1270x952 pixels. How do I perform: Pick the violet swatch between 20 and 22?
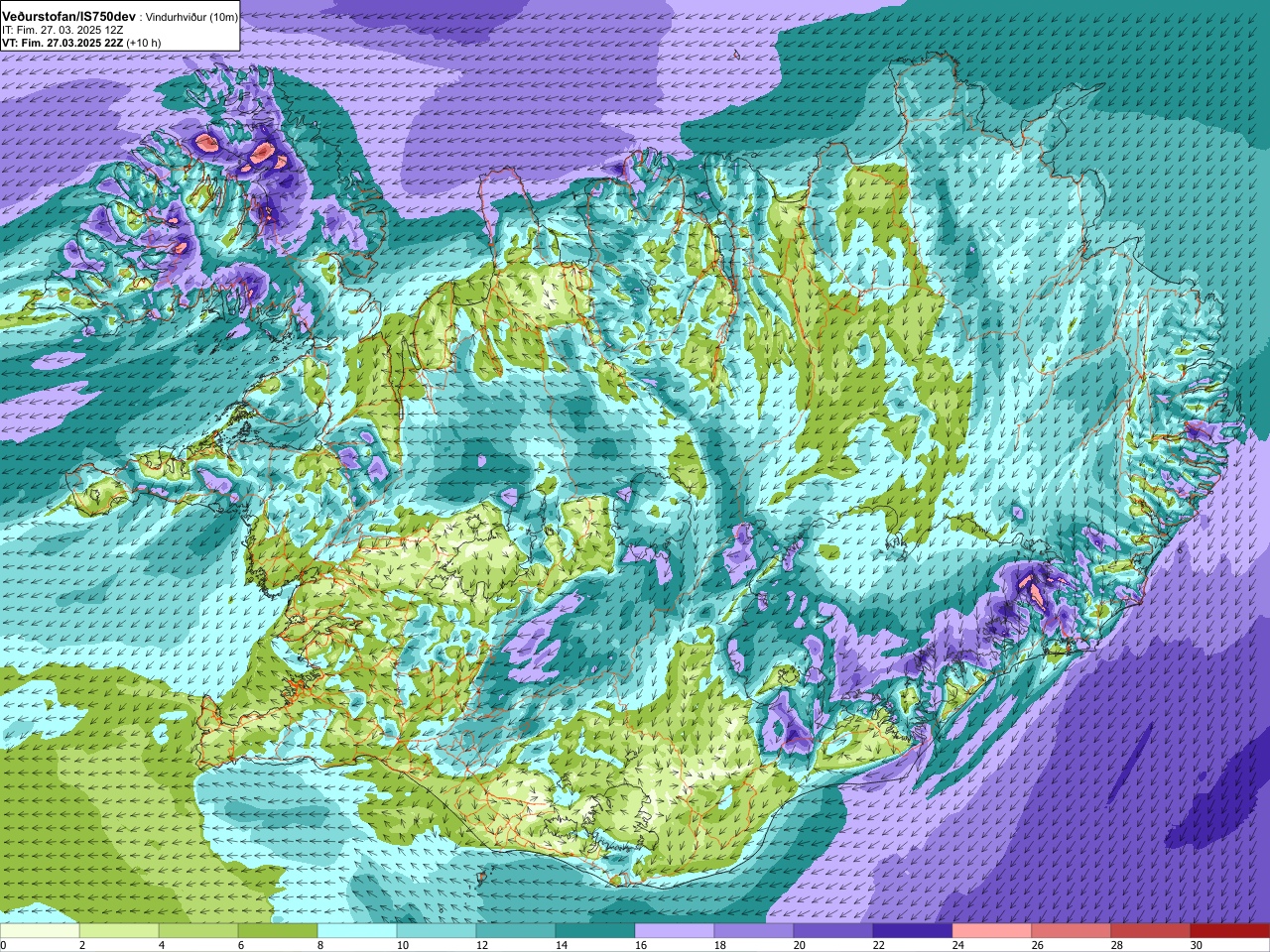pos(833,931)
